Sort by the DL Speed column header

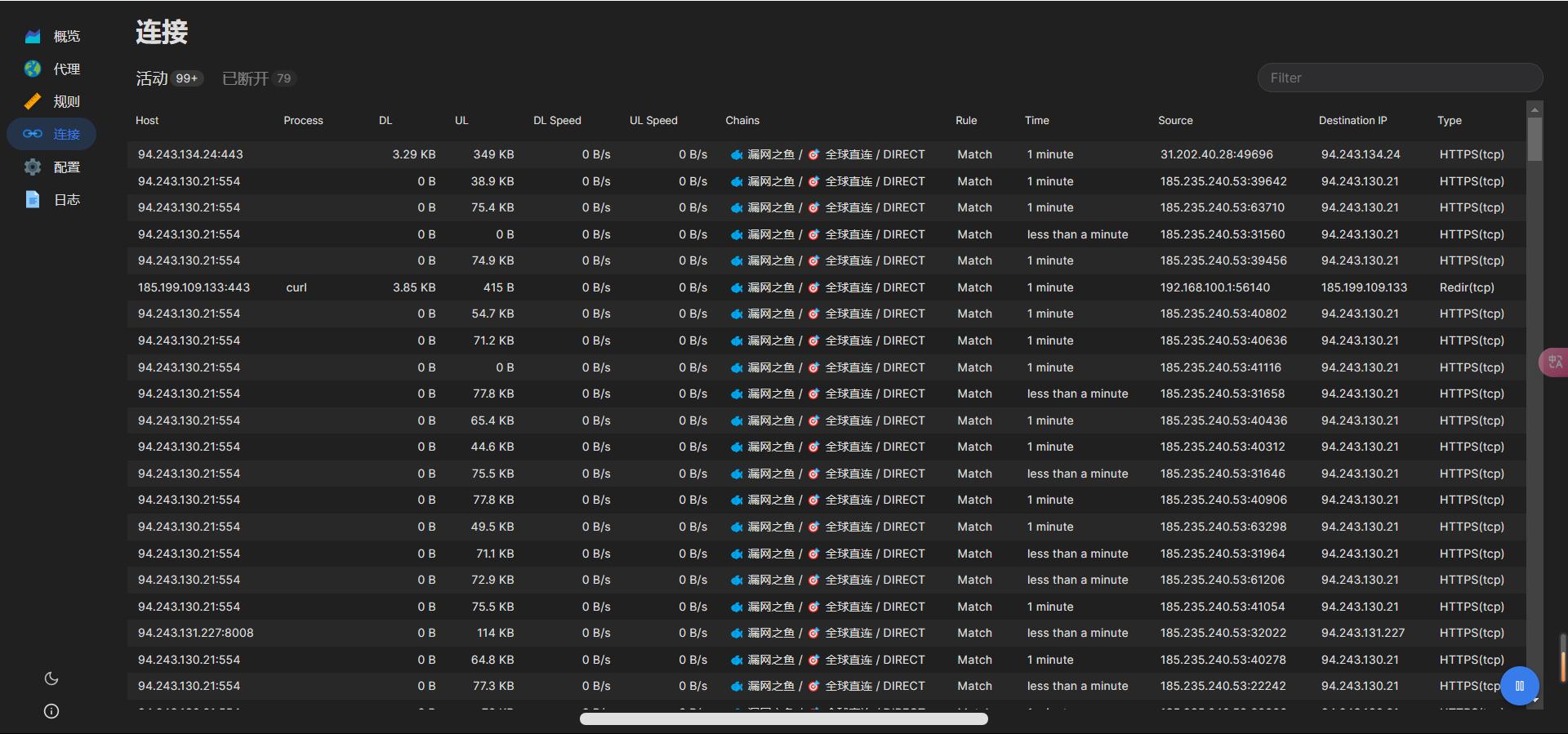[x=557, y=120]
